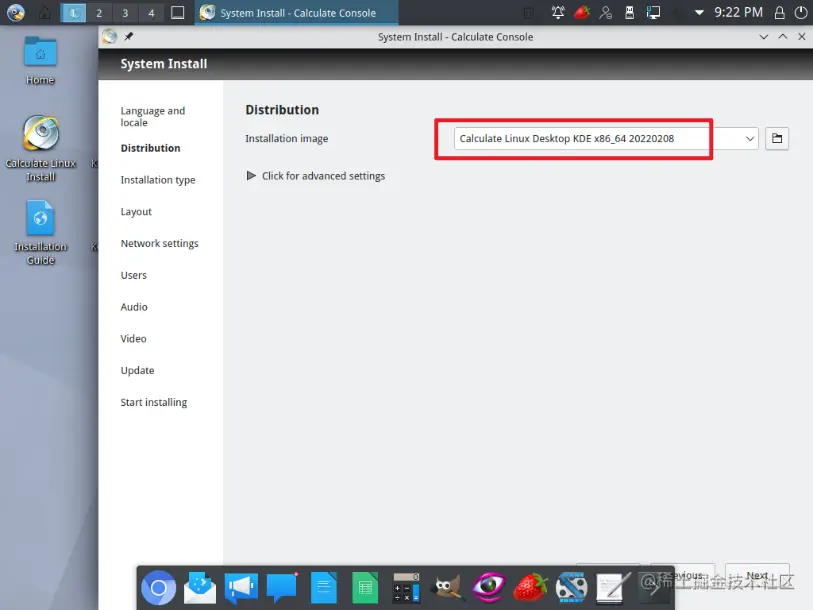Open the Layout step

click(136, 212)
